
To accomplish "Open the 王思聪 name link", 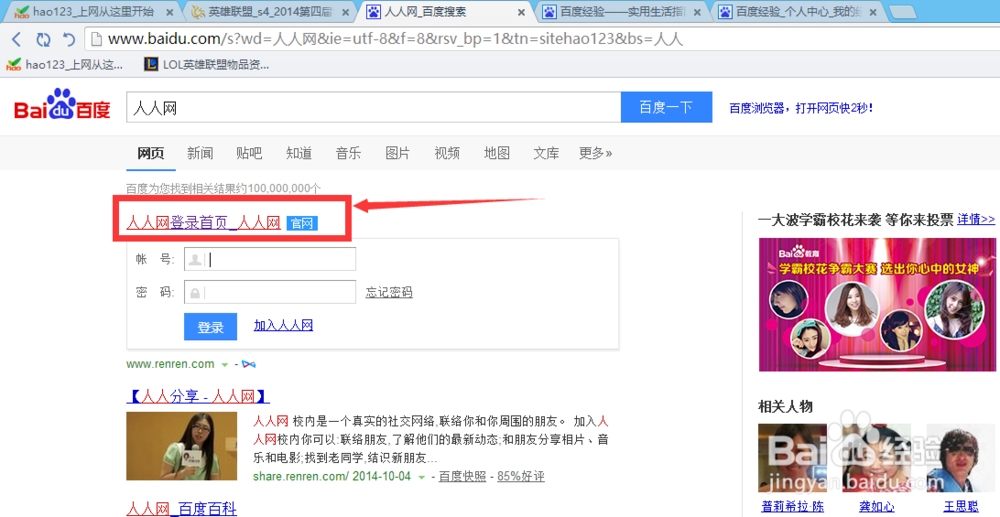I will pos(960,507).
